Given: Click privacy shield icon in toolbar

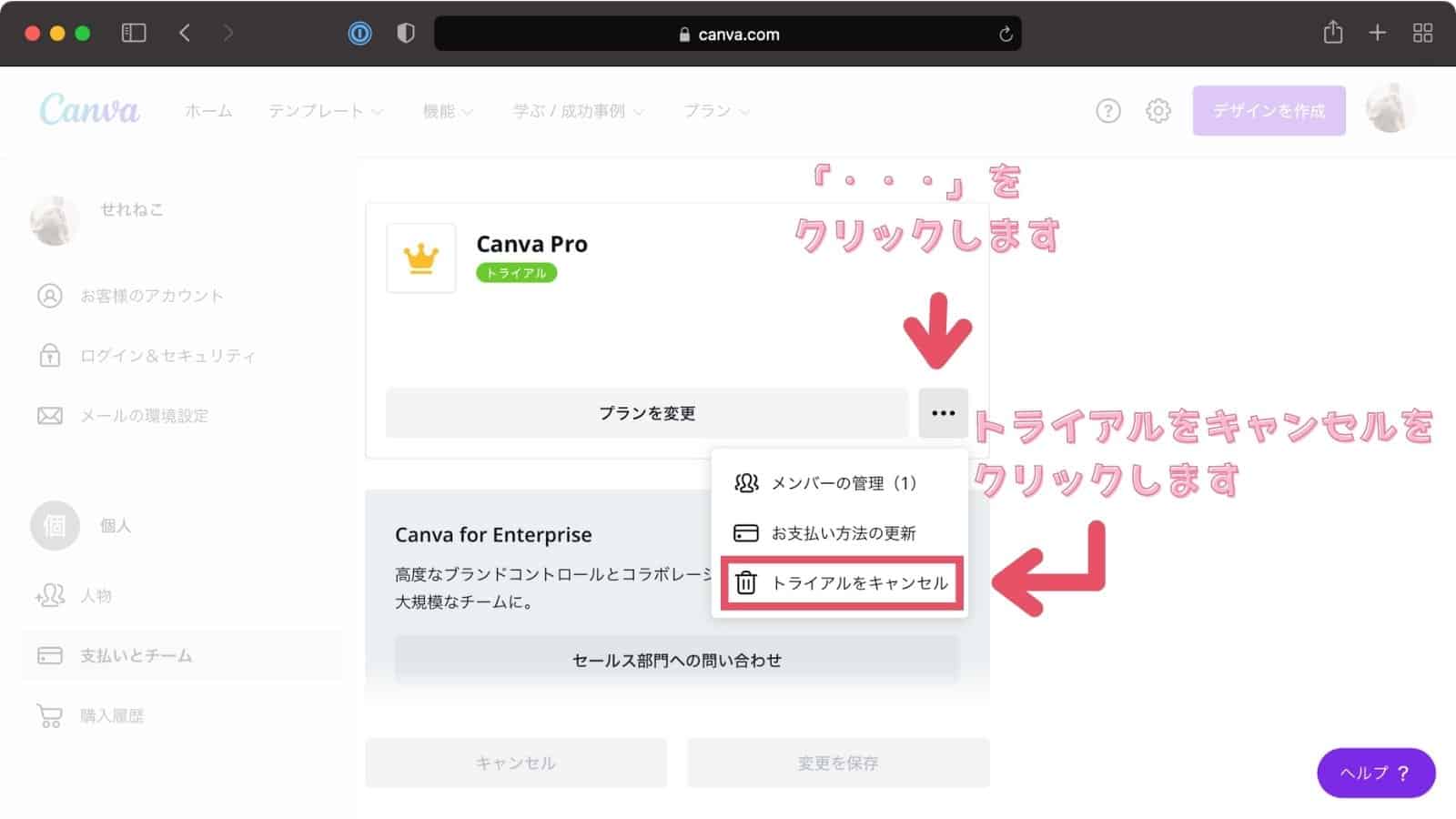Looking at the screenshot, I should click(x=406, y=34).
